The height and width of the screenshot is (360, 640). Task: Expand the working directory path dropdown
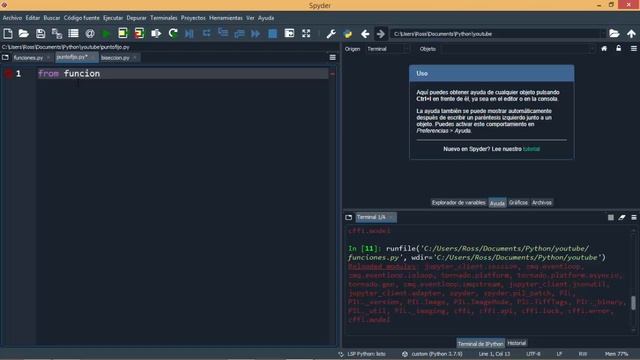pos(602,34)
